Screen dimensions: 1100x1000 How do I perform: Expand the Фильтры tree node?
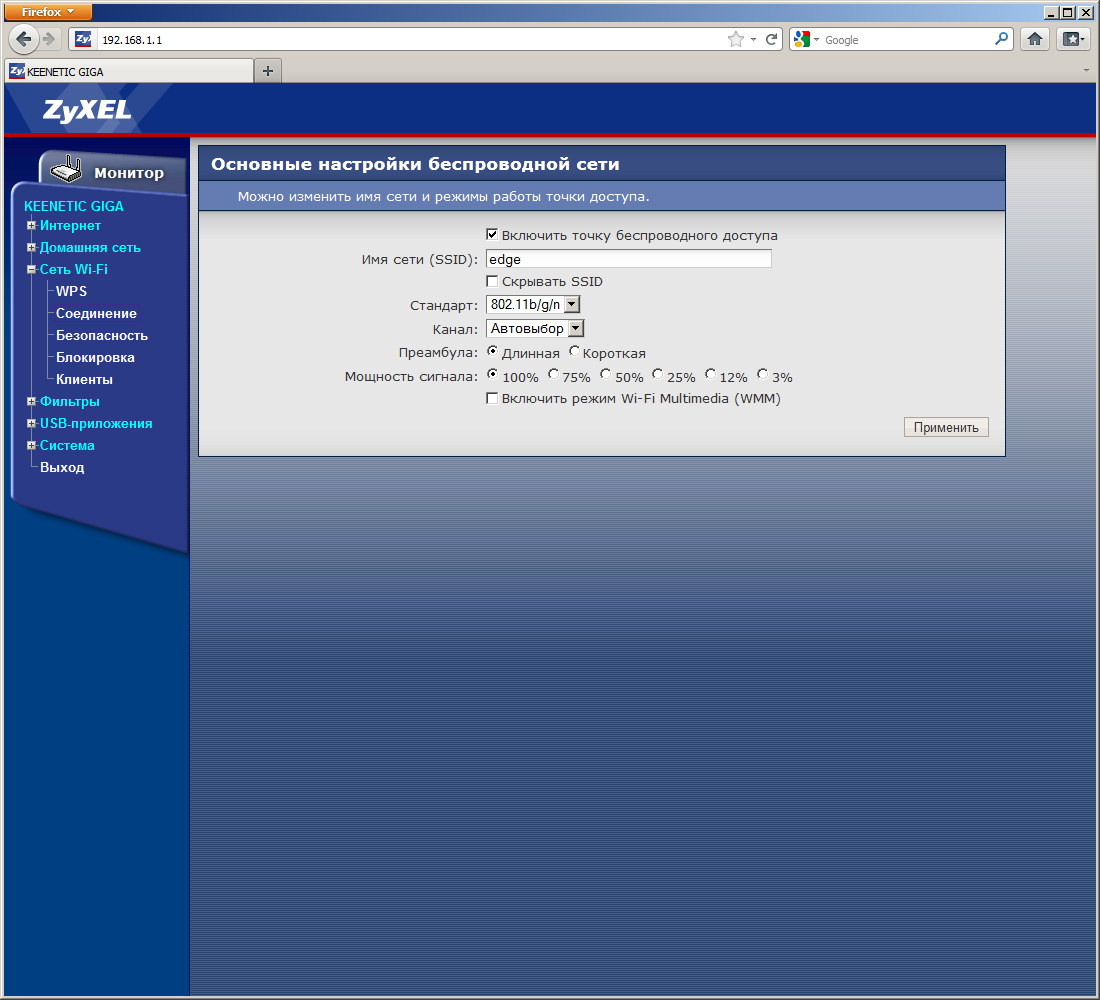pyautogui.click(x=32, y=401)
